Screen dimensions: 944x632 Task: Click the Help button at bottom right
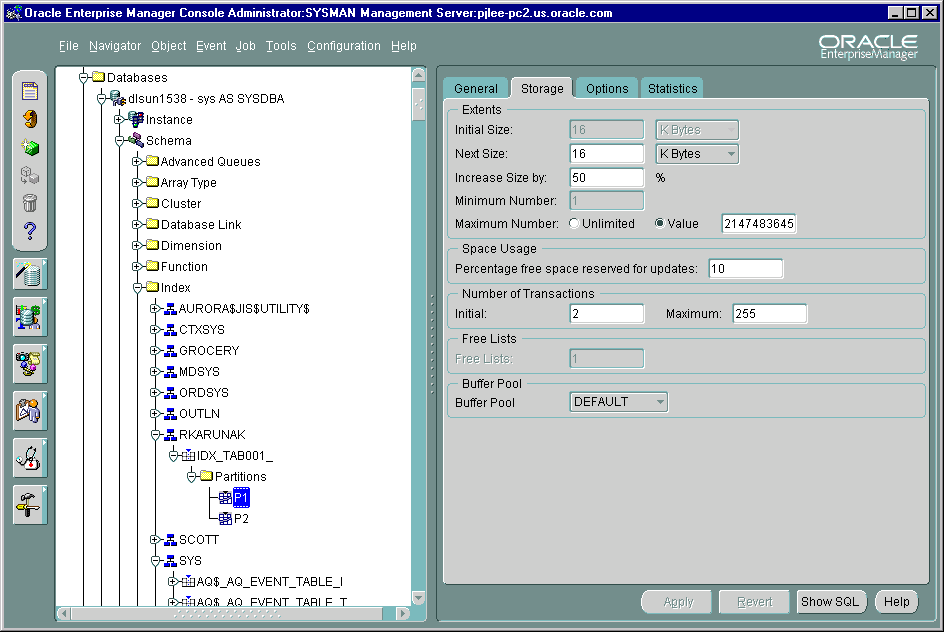[x=896, y=601]
